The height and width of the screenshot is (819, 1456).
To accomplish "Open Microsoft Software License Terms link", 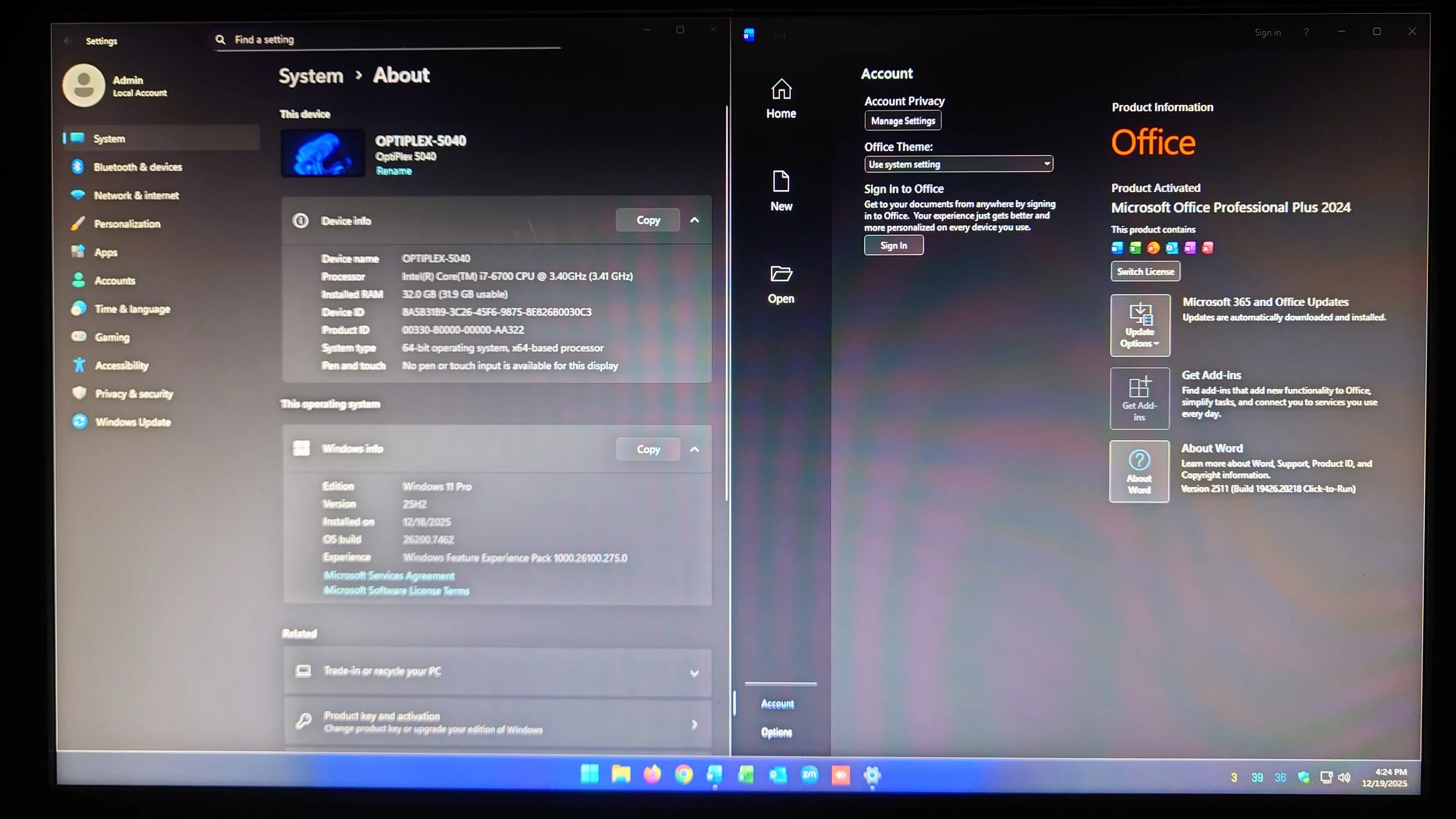I will 397,591.
